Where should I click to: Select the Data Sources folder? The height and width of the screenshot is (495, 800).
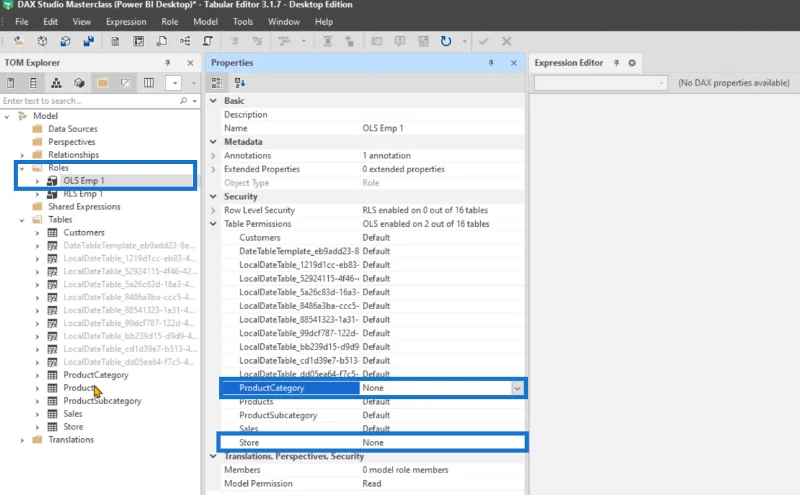[72, 129]
